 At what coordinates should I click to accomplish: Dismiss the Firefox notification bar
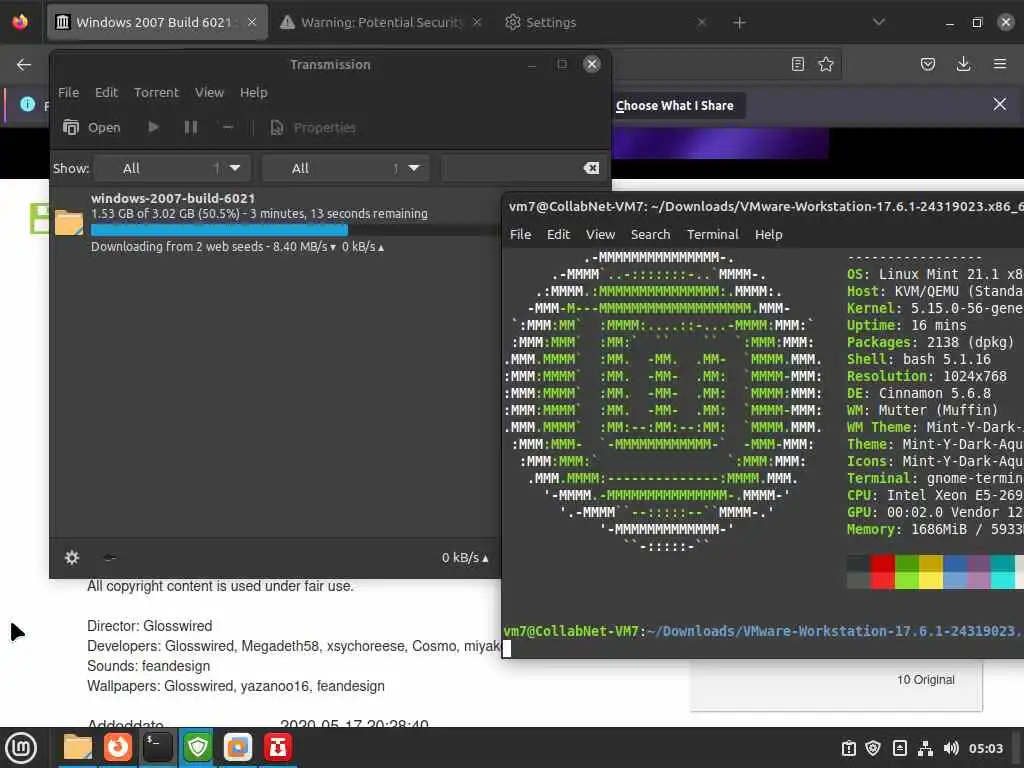[x=1000, y=104]
